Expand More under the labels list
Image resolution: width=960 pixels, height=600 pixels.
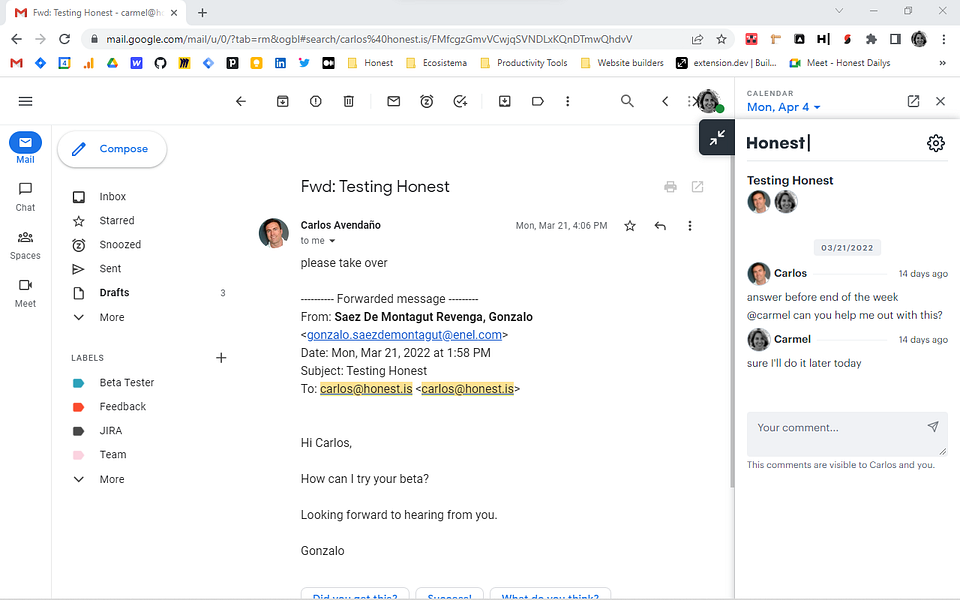tap(111, 479)
